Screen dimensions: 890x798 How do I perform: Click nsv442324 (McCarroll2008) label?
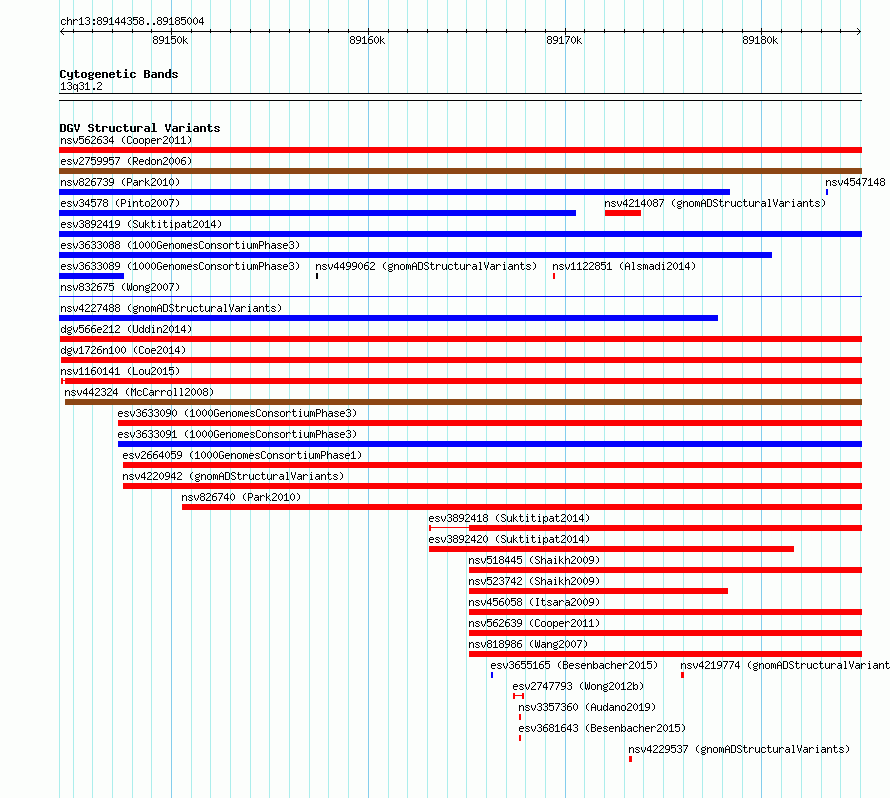139,392
